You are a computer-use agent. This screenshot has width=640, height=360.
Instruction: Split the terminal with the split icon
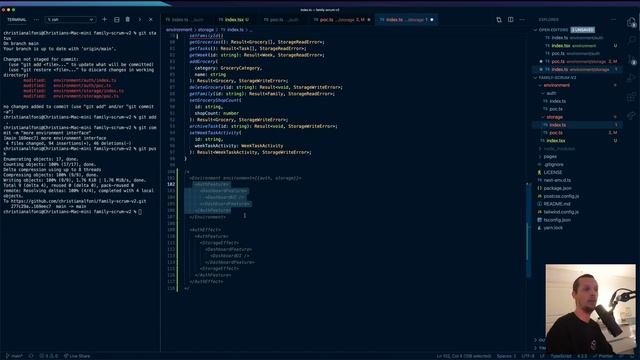[x=117, y=19]
